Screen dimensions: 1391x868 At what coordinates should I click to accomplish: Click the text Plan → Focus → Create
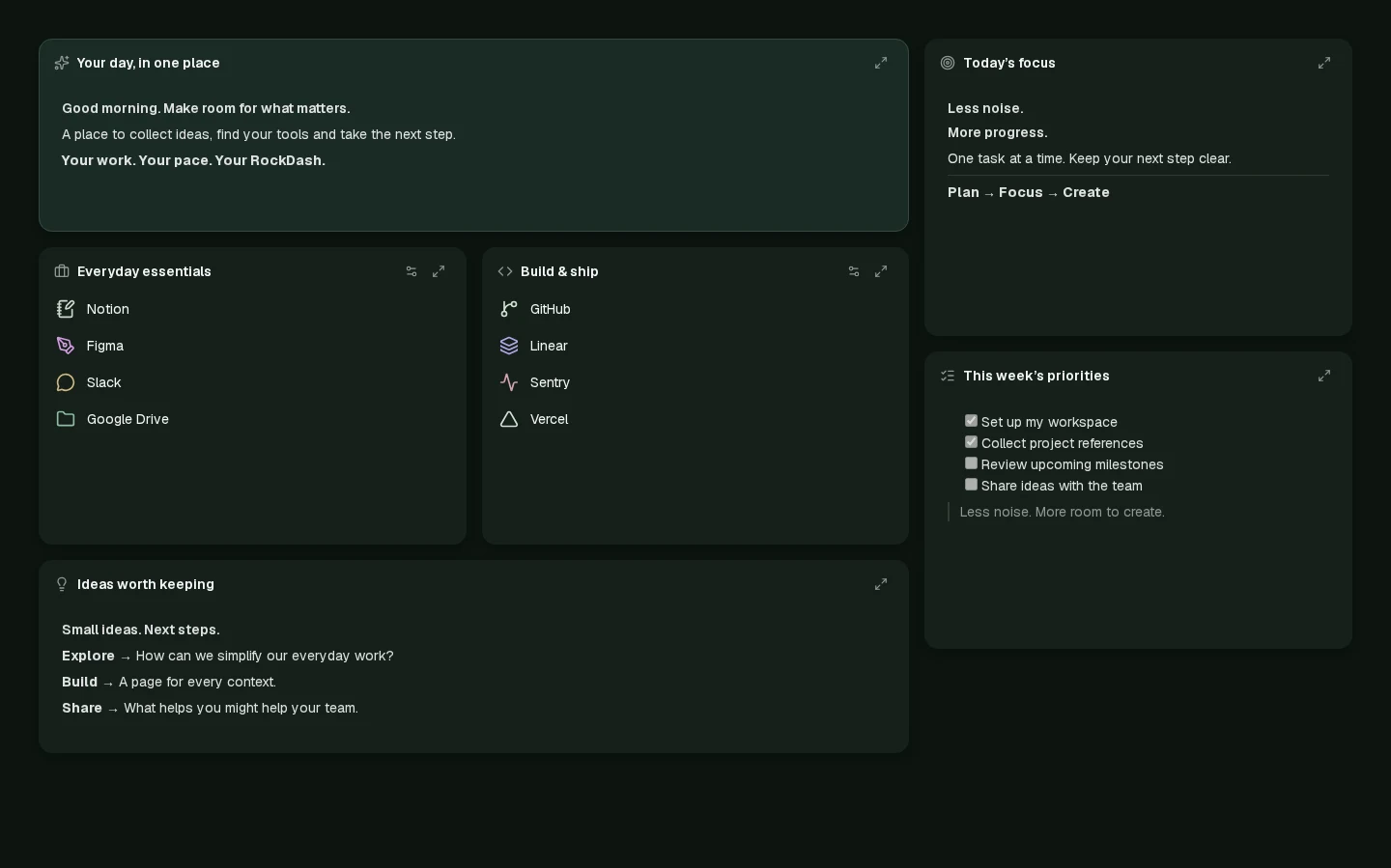point(1029,192)
